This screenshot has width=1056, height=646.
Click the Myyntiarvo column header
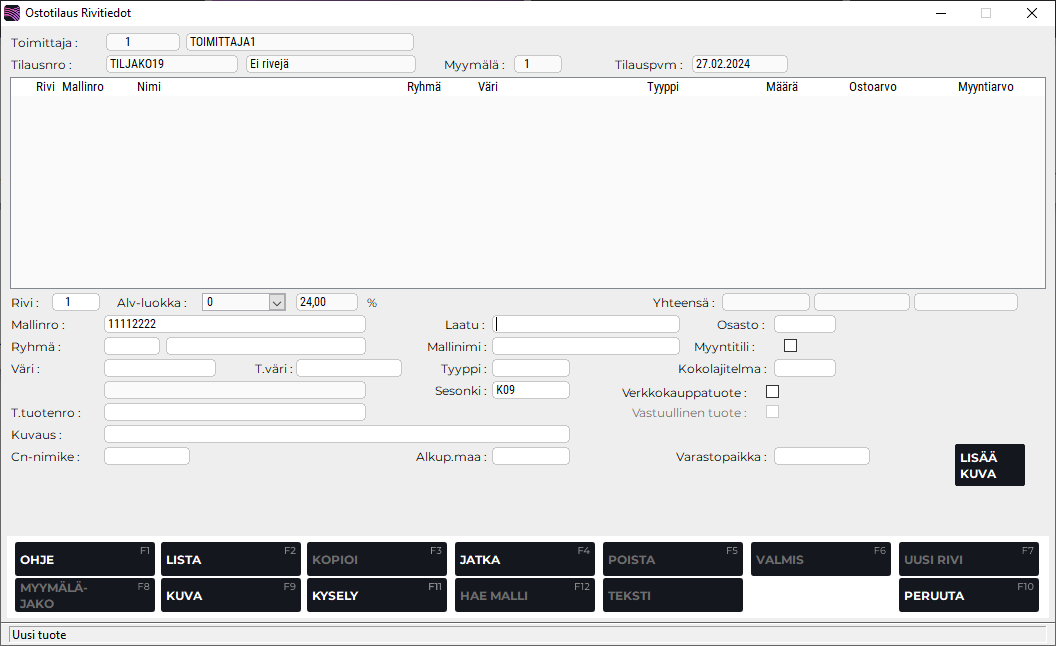[985, 87]
